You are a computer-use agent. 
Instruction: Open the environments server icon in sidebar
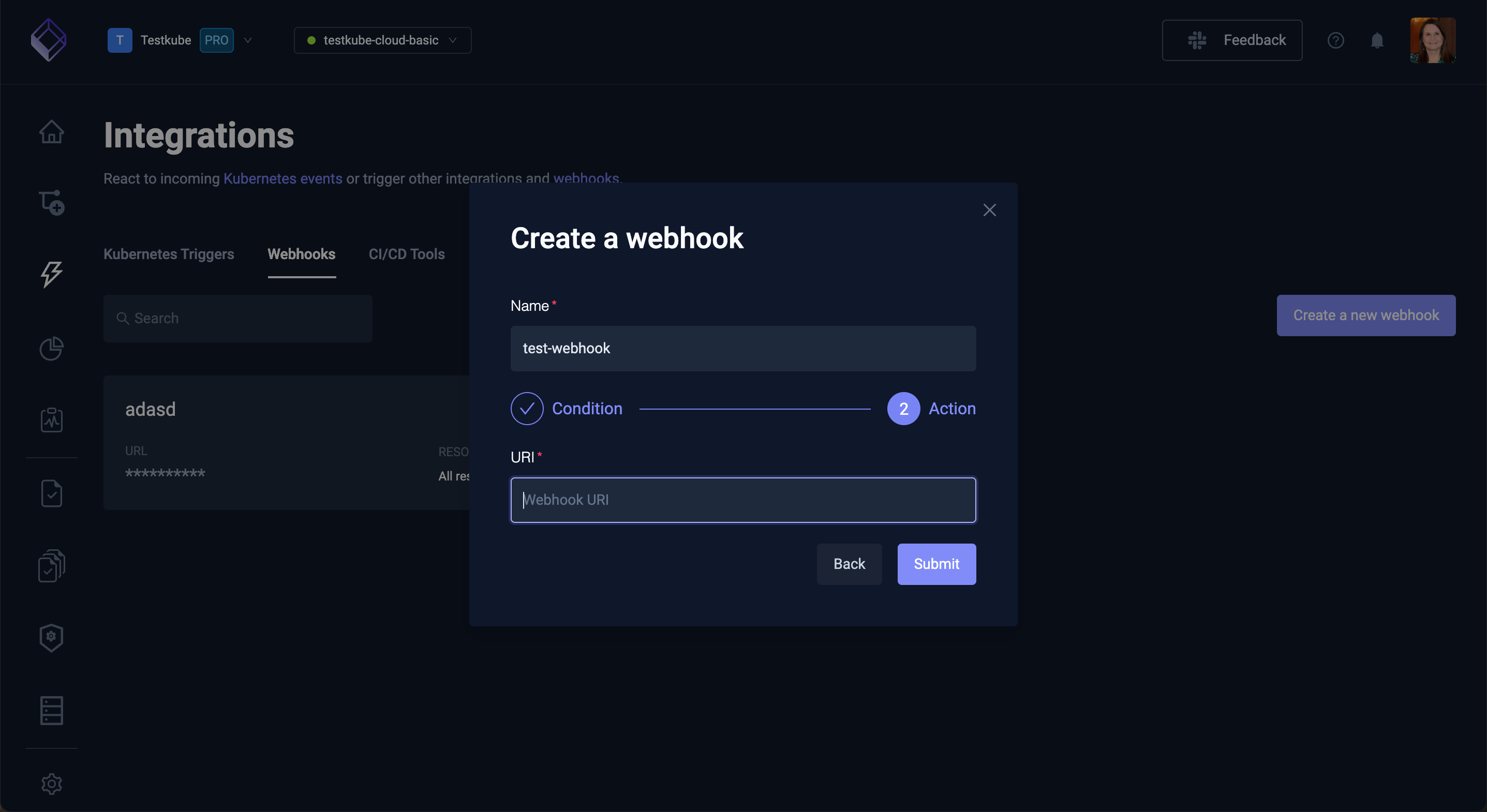pyautogui.click(x=51, y=711)
